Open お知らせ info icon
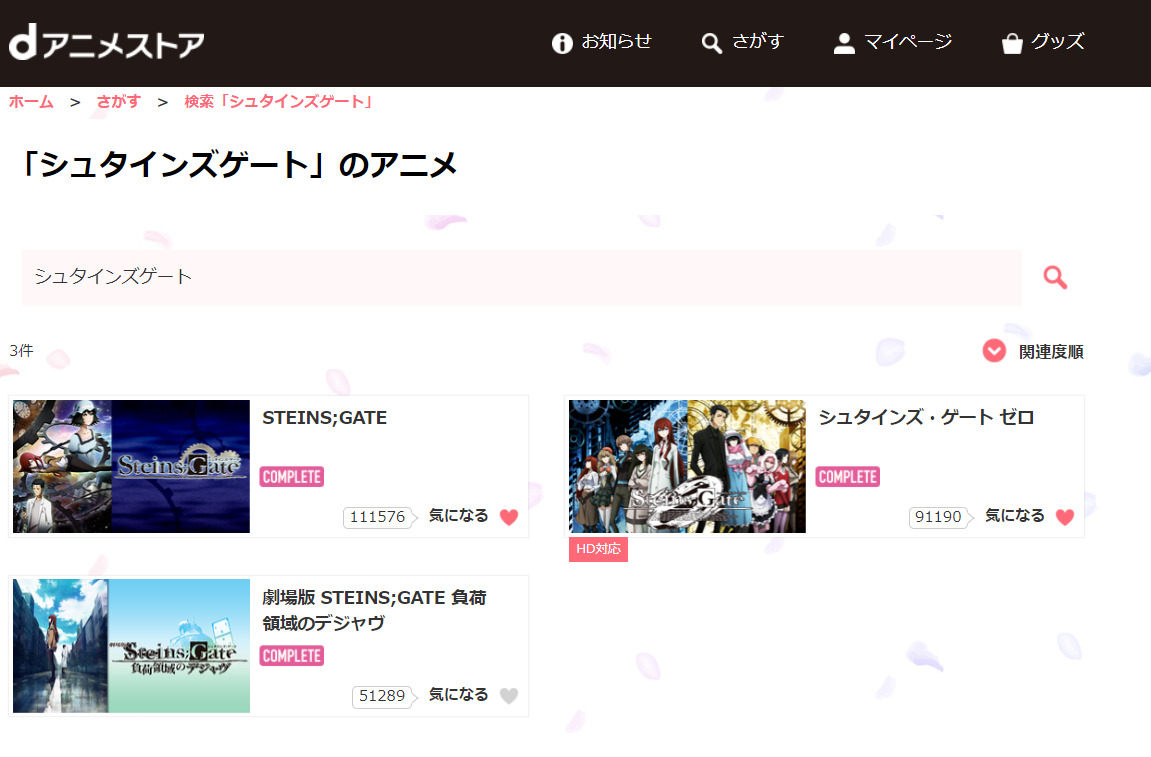Viewport: 1151px width, 757px height. pos(562,43)
